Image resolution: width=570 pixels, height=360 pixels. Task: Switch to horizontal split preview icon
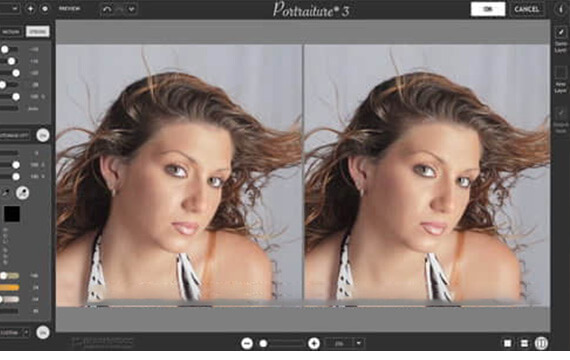[x=524, y=343]
